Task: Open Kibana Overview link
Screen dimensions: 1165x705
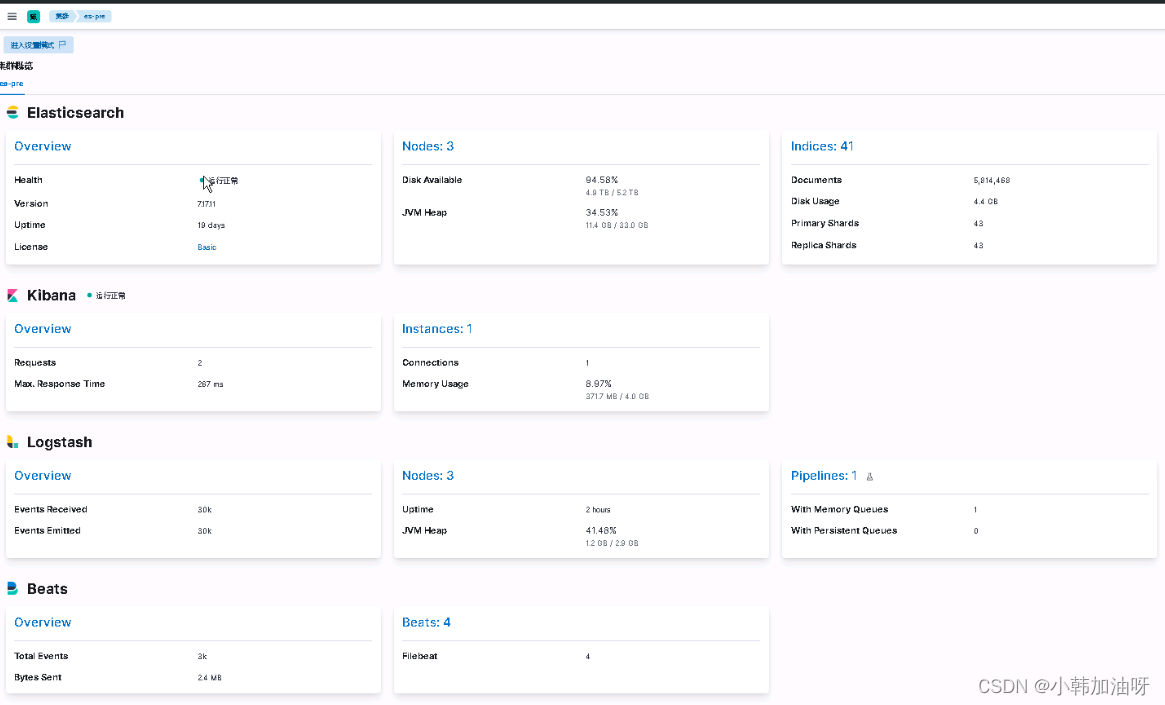Action: tap(43, 329)
